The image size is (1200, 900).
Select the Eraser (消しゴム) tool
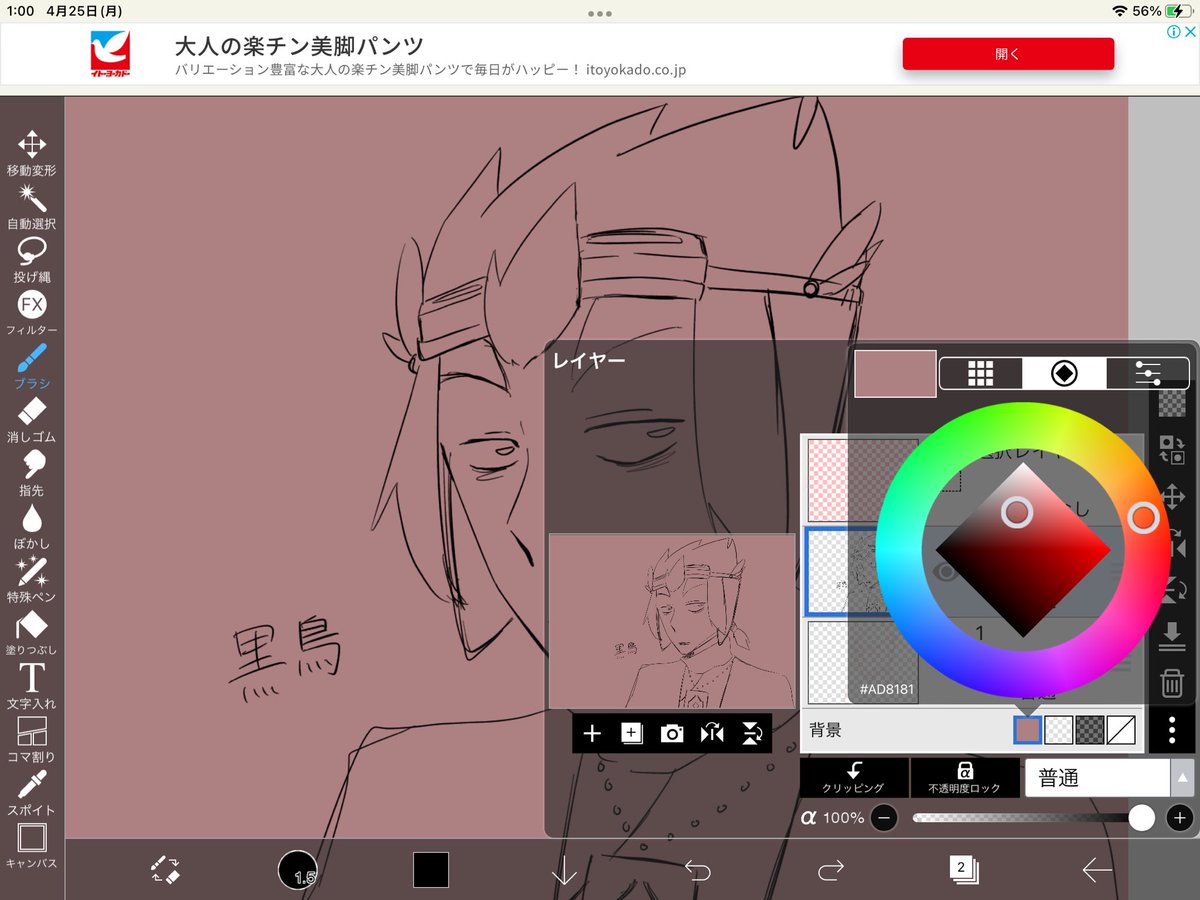(32, 419)
